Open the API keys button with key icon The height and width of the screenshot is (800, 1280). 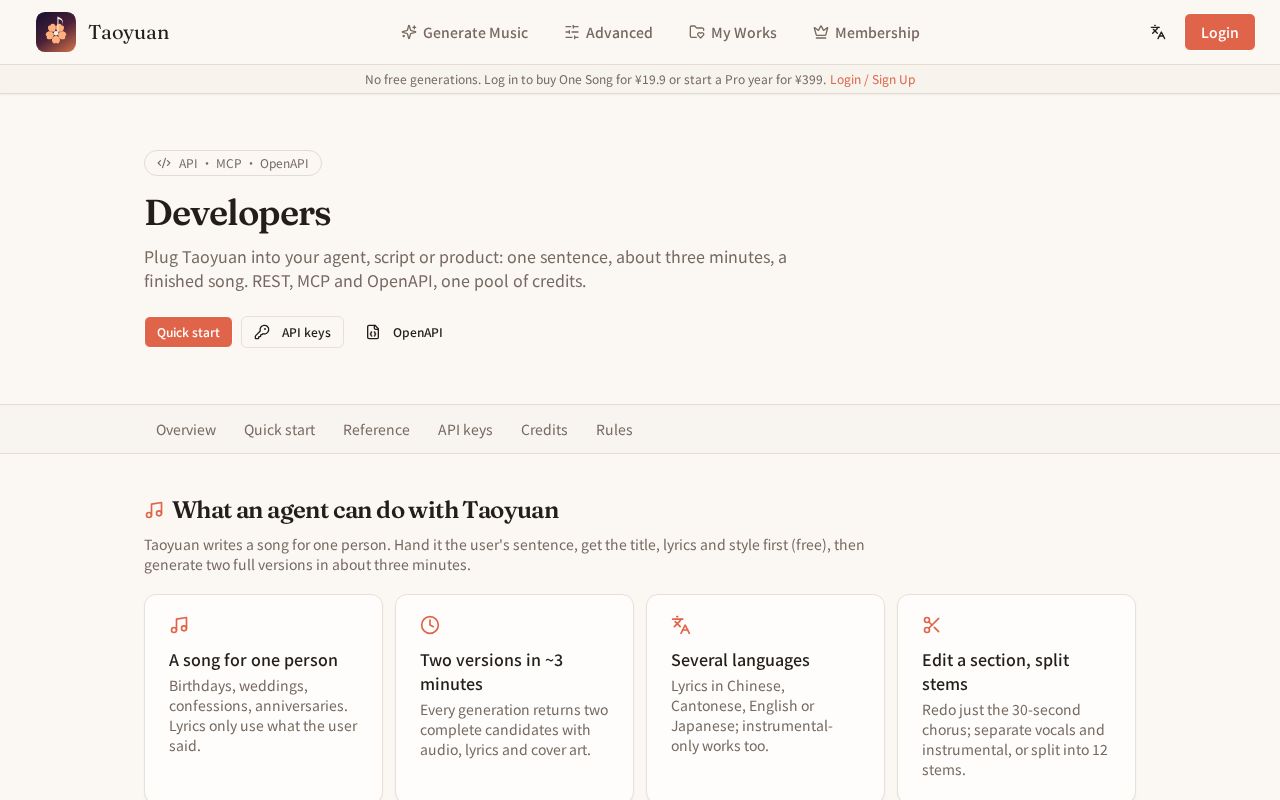coord(292,332)
